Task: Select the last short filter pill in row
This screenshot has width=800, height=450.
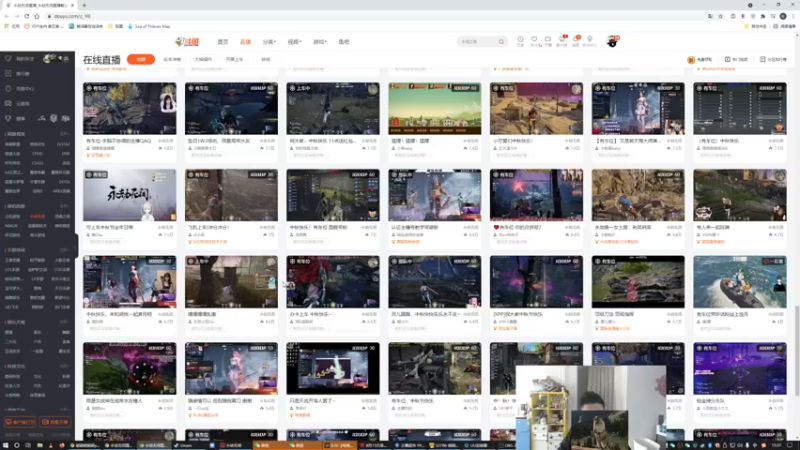Action: click(x=266, y=59)
